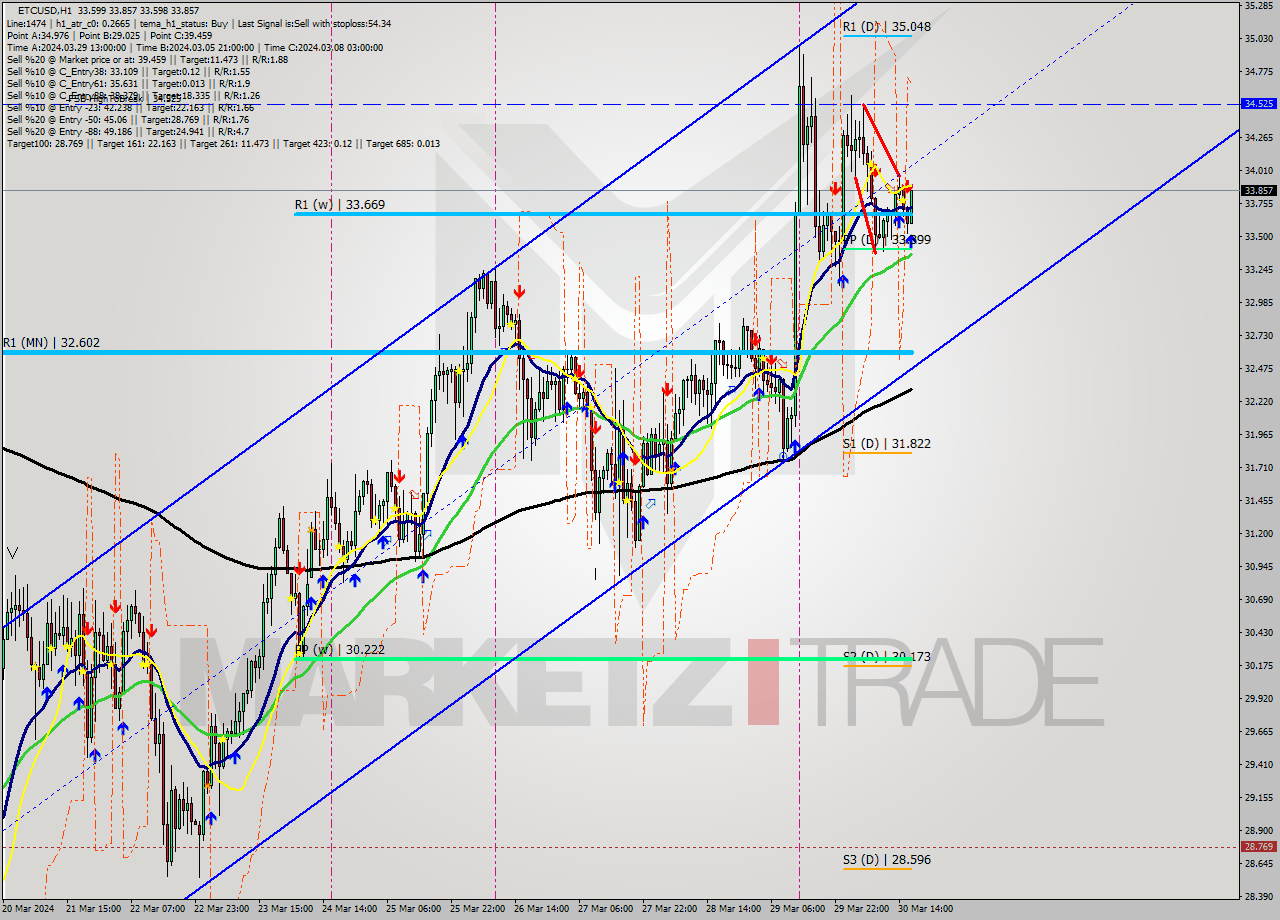Click 30.430 on the price axis
The height and width of the screenshot is (920, 1280).
[x=1258, y=633]
